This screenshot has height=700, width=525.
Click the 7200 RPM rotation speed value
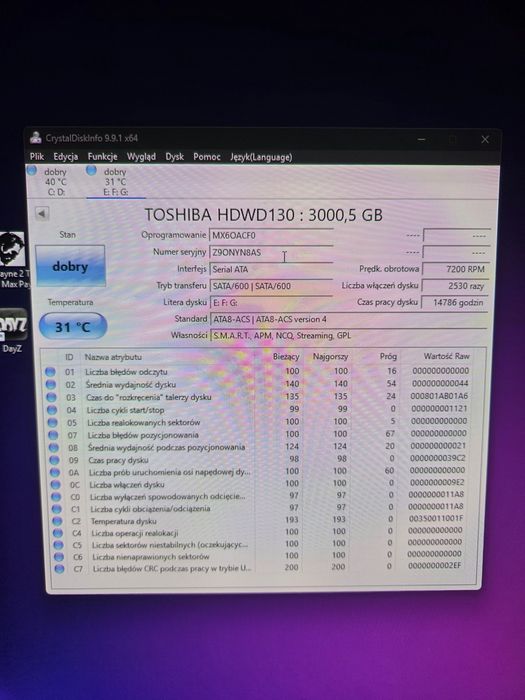(456, 269)
